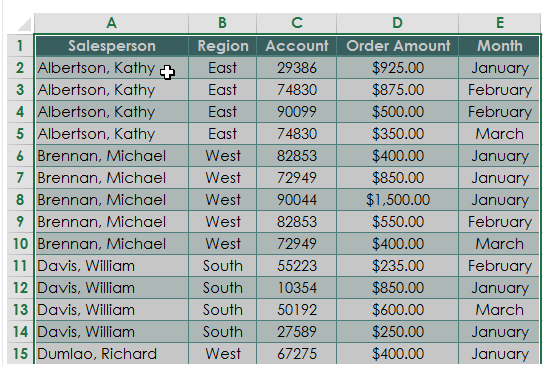Select the Region header cell

point(223,46)
